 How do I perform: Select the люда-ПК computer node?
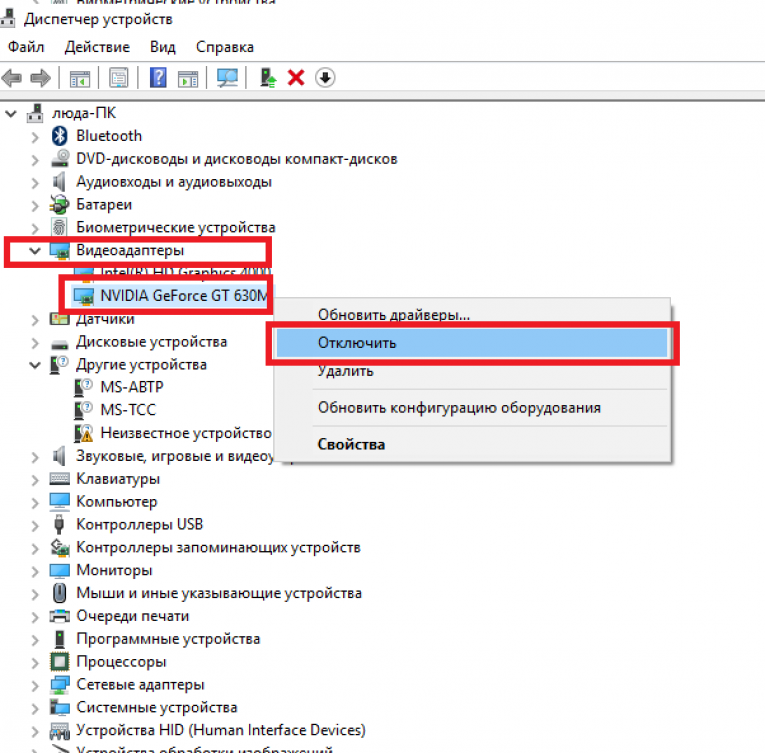(84, 113)
